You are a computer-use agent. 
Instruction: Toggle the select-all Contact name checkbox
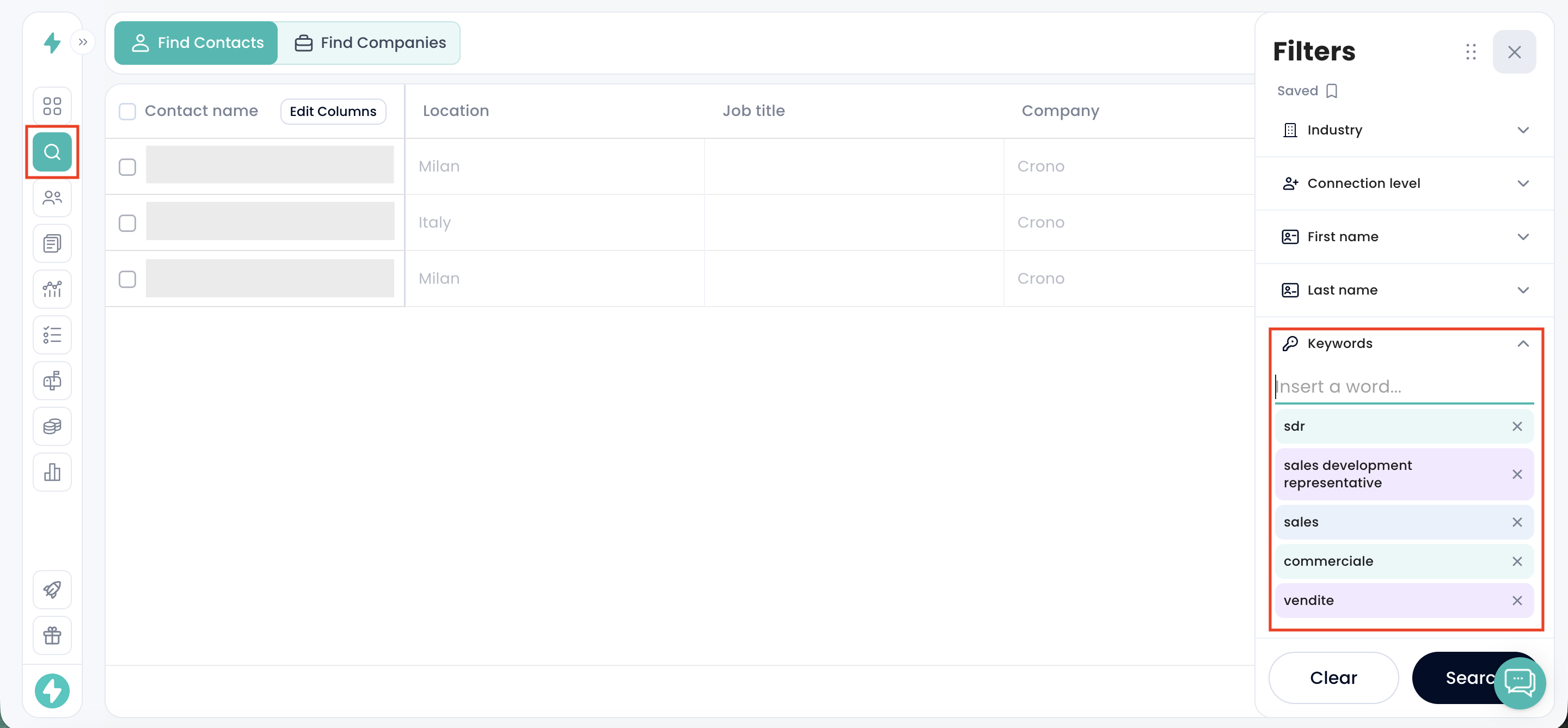[127, 112]
